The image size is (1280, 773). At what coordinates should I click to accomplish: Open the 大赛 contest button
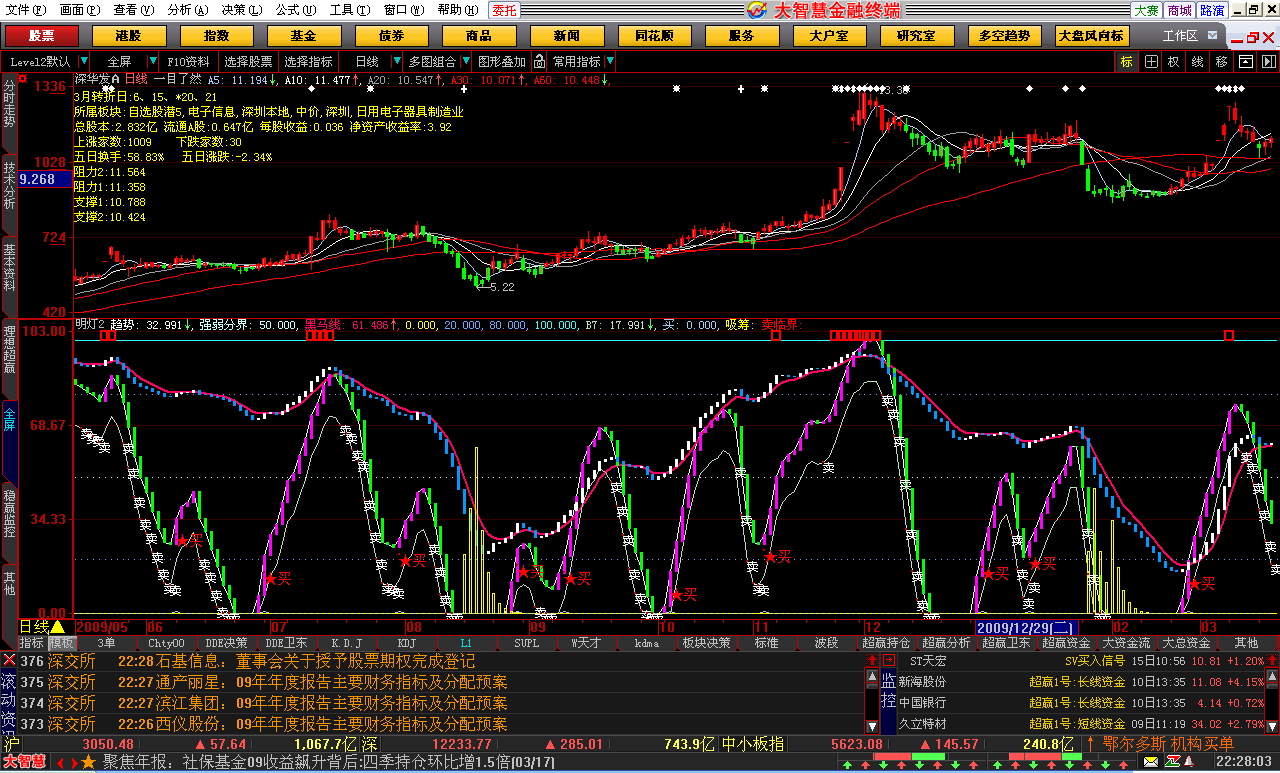point(1146,10)
